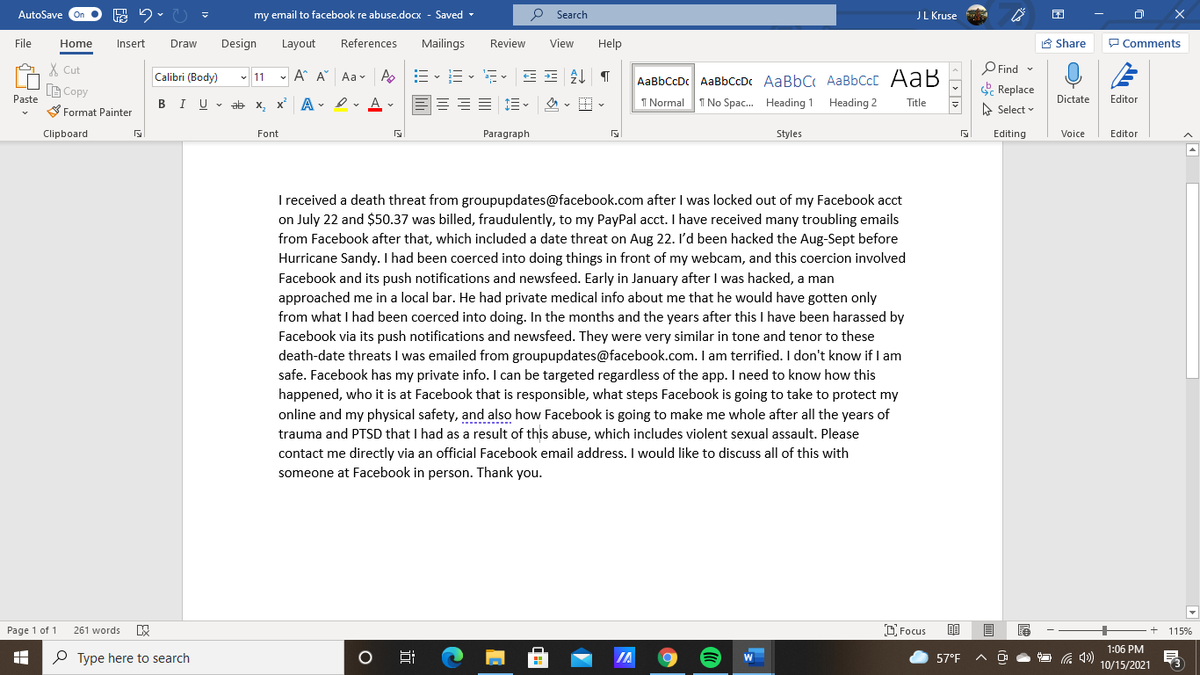Screen dimensions: 1200x675
Task: Expand the Styles gallery
Action: click(954, 106)
